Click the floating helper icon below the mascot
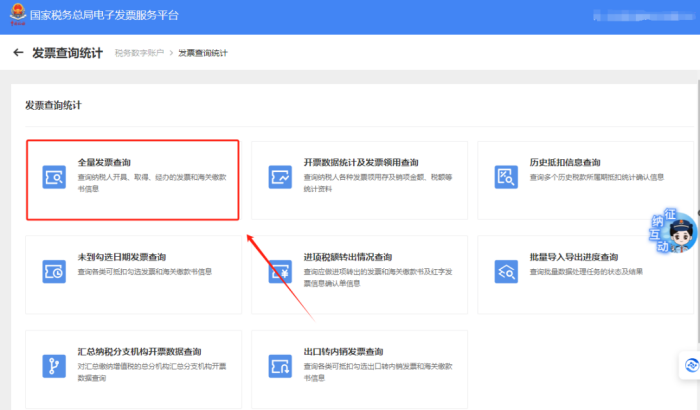Viewport: 700px width, 410px height. (690, 366)
